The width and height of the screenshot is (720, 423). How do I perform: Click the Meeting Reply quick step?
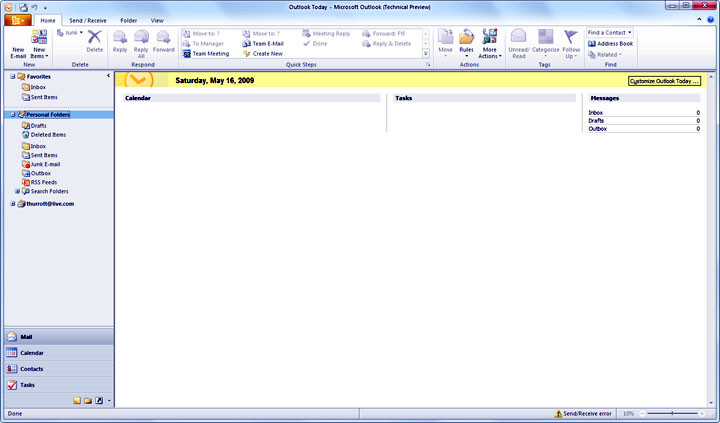coord(326,34)
